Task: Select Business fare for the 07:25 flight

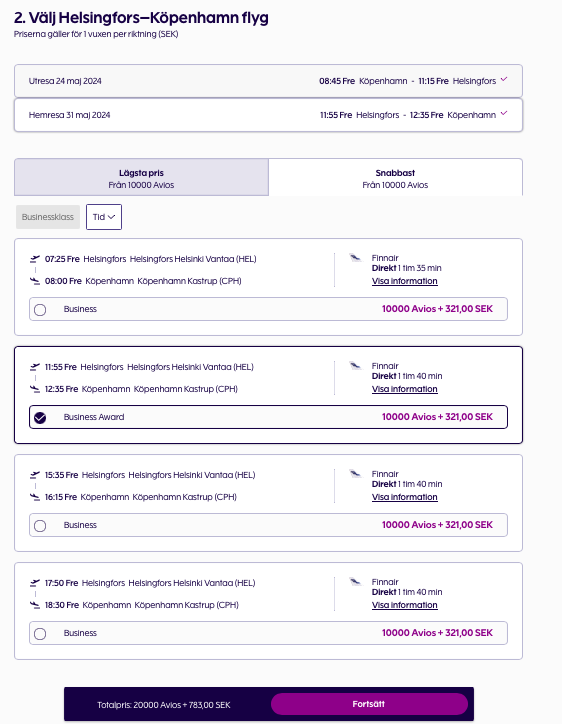Action: 268,309
